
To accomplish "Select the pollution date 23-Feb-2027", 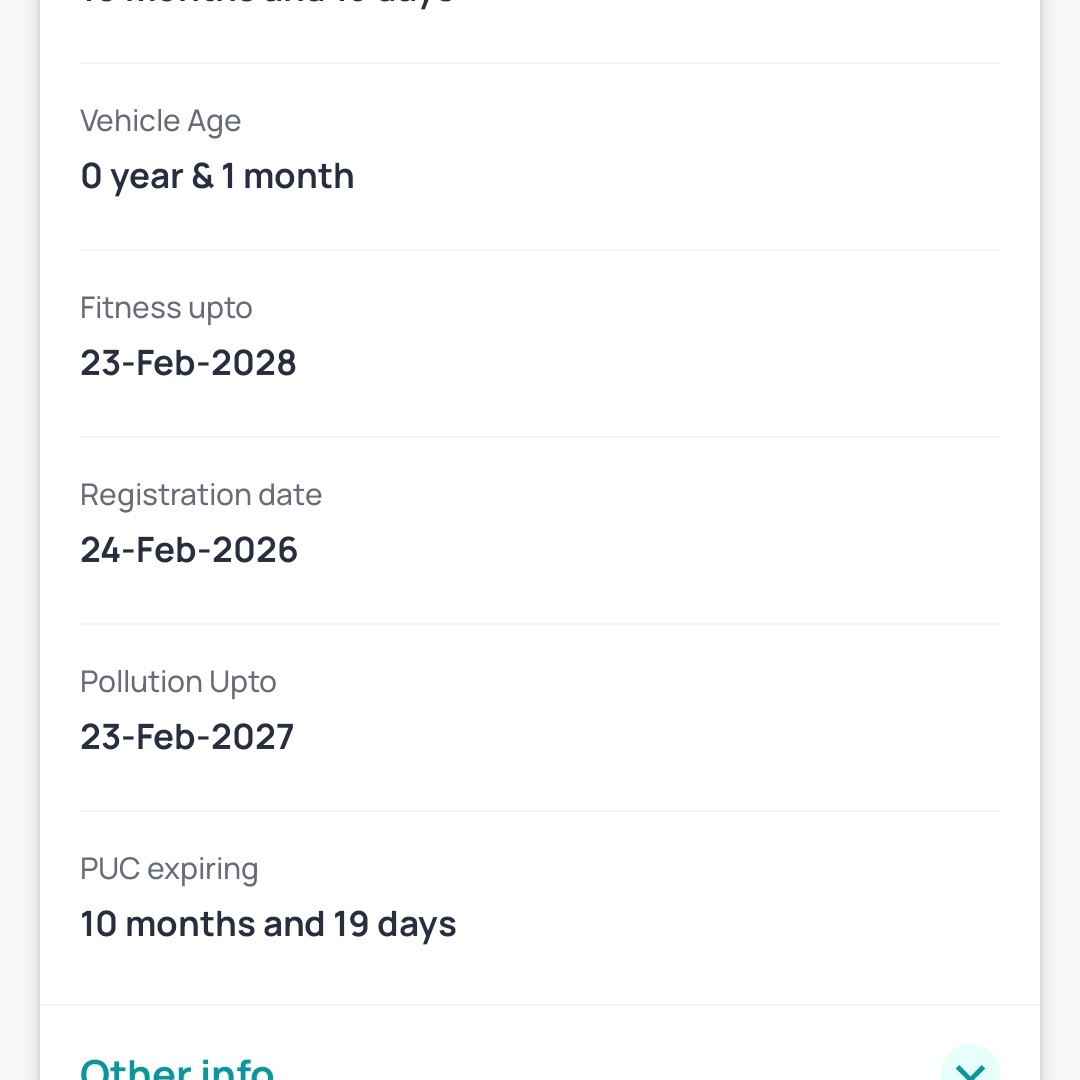I will (187, 737).
